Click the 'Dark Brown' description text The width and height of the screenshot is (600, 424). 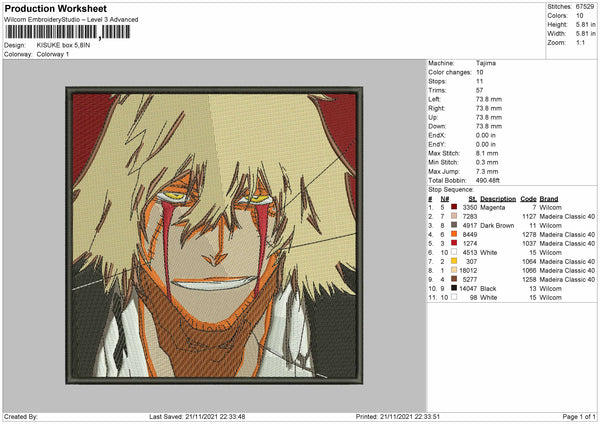tap(497, 225)
